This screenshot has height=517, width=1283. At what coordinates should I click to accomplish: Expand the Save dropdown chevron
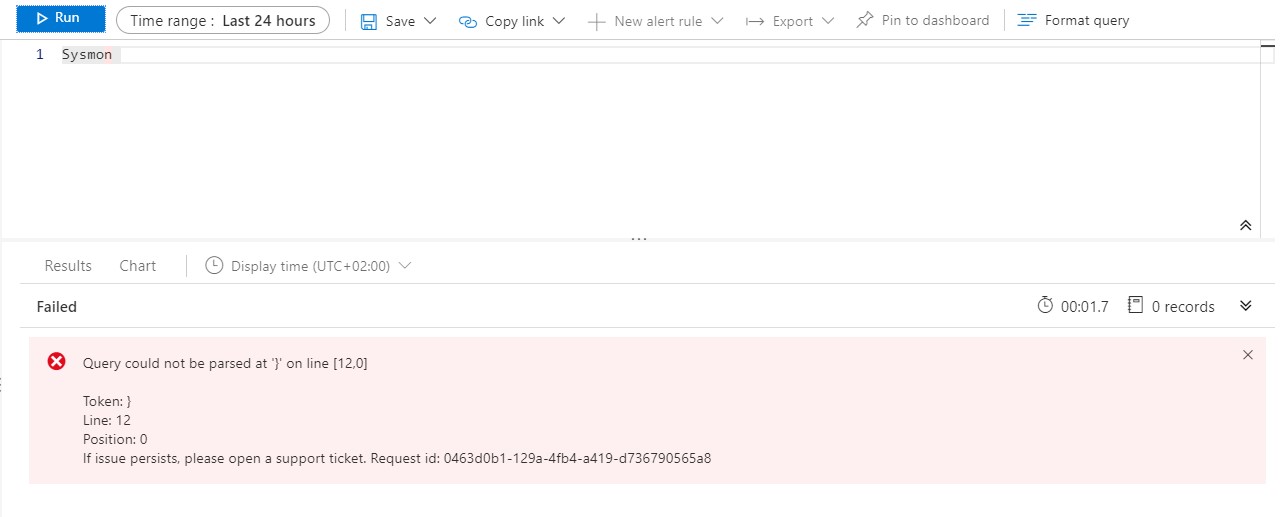tap(430, 21)
